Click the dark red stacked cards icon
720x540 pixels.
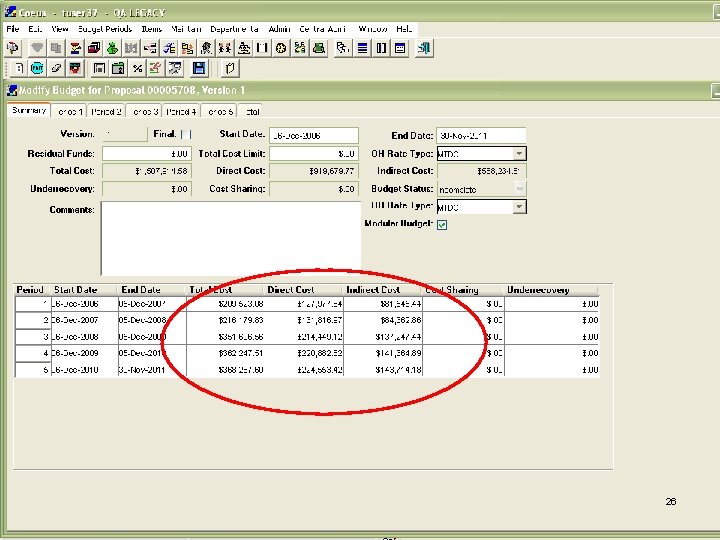94,48
